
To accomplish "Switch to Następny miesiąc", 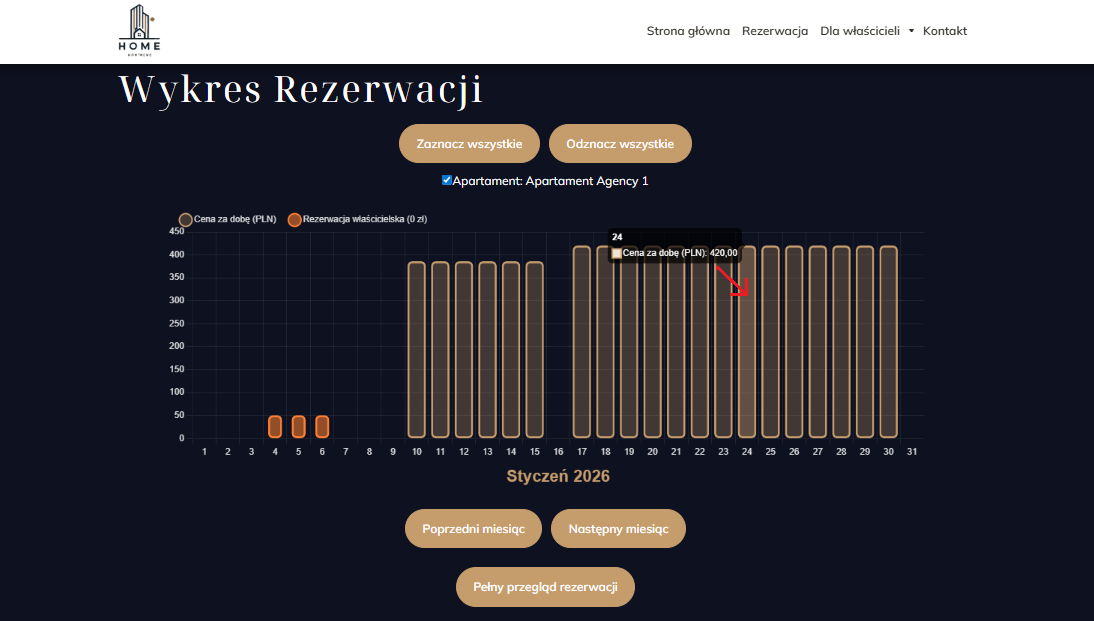I will (x=618, y=529).
